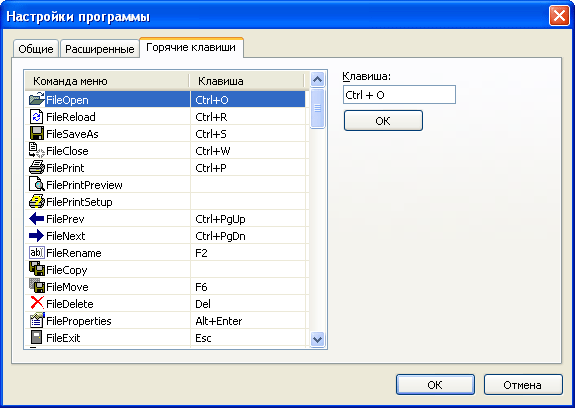Select the FileOpen row text
This screenshot has width=575, height=408.
click(x=67, y=100)
